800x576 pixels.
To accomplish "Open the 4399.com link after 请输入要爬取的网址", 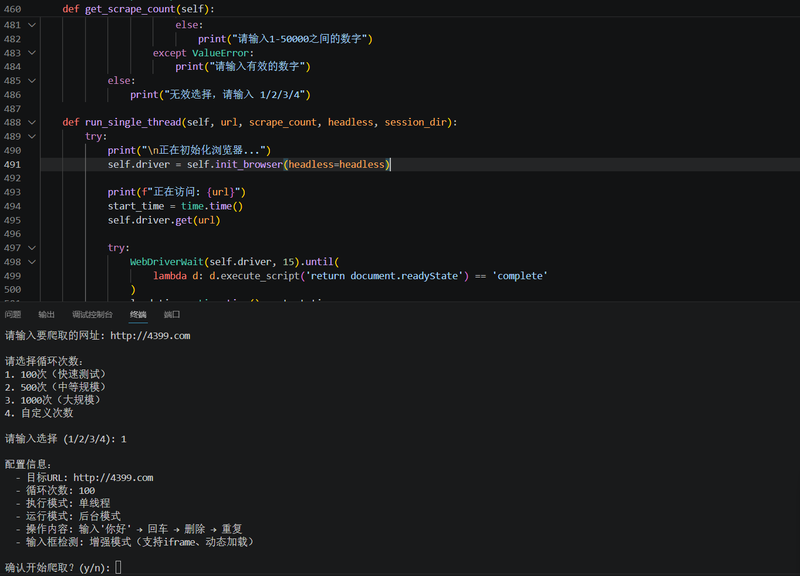I will (150, 336).
